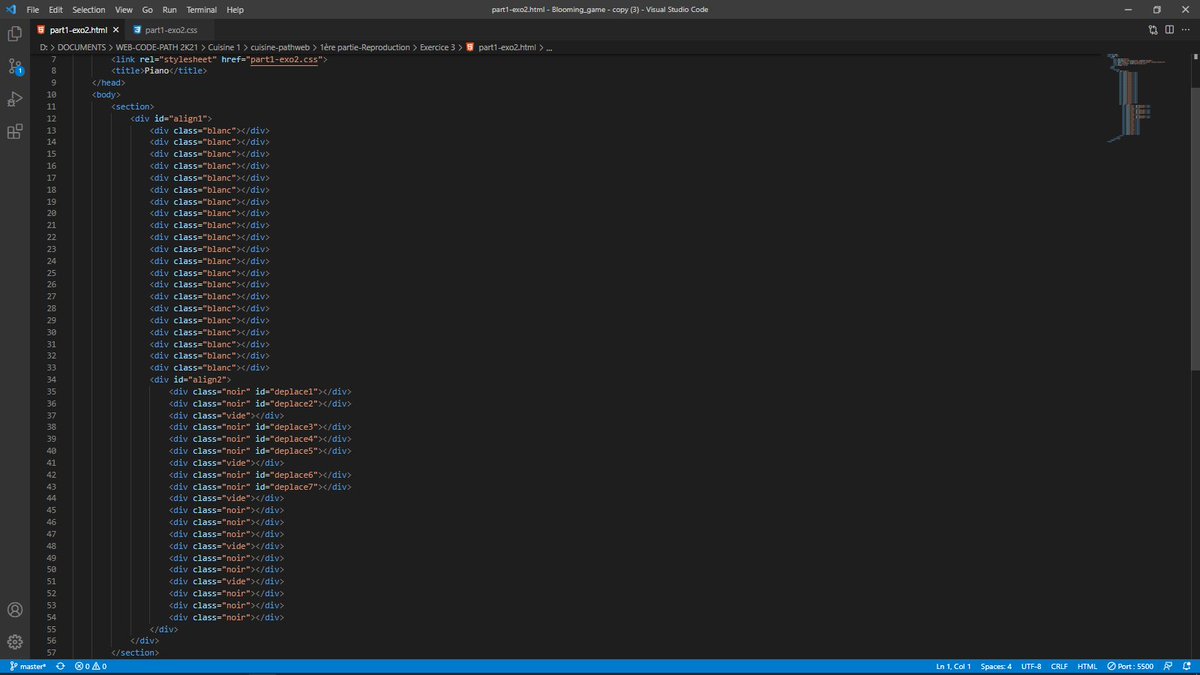The height and width of the screenshot is (675, 1200).
Task: Open the Extensions view
Action: [15, 131]
